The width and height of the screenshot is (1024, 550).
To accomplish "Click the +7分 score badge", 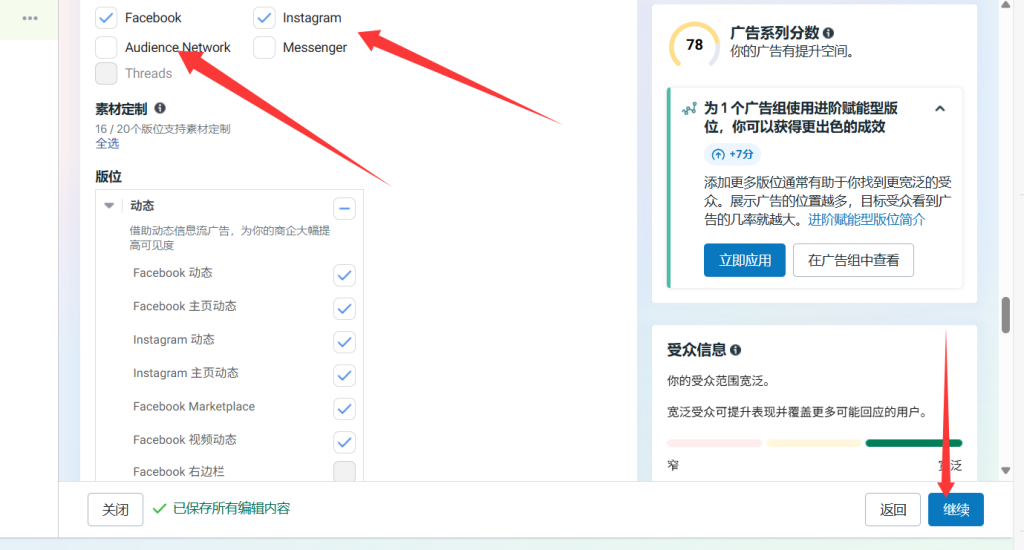I will point(732,154).
